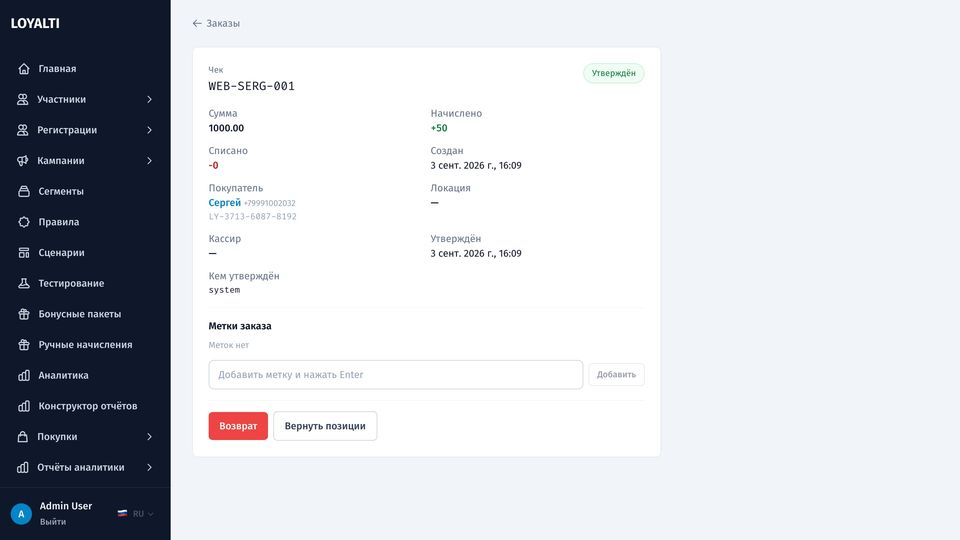960x540 pixels.
Task: Click the written-off value -0
Action: [213, 165]
